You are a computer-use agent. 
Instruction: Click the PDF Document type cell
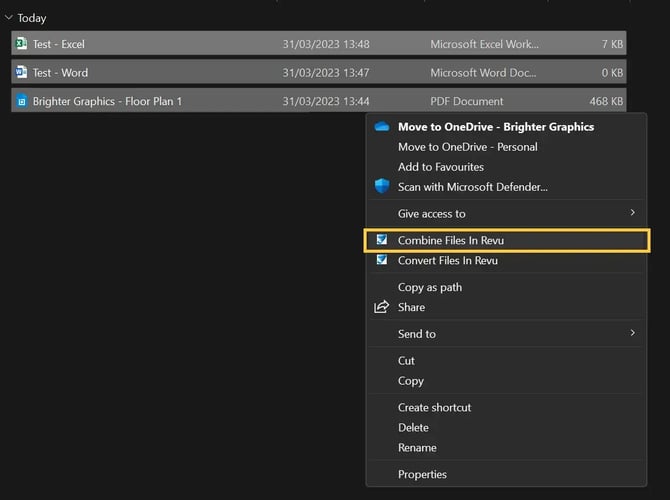point(467,101)
